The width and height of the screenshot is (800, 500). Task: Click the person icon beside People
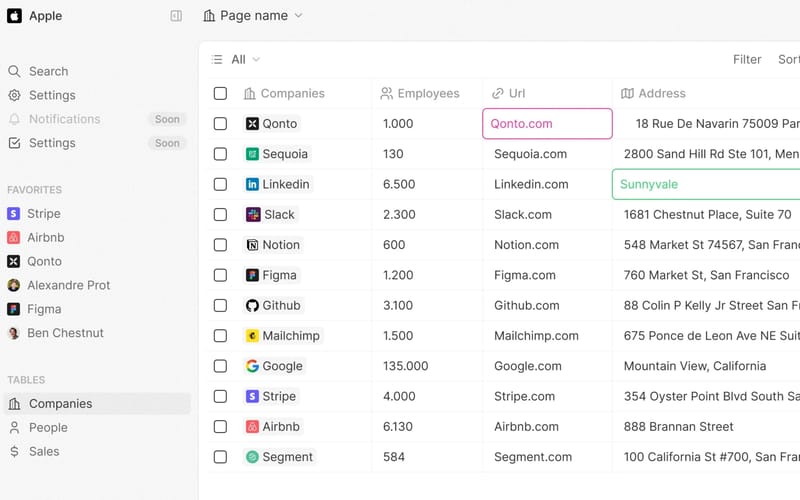tap(14, 428)
